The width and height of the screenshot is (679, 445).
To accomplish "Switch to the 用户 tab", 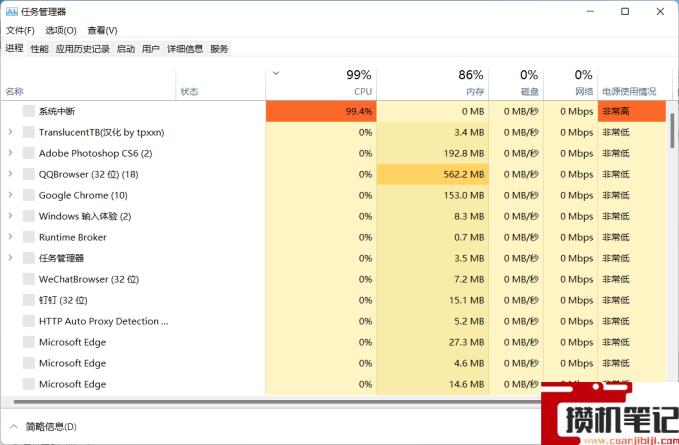I will point(151,49).
